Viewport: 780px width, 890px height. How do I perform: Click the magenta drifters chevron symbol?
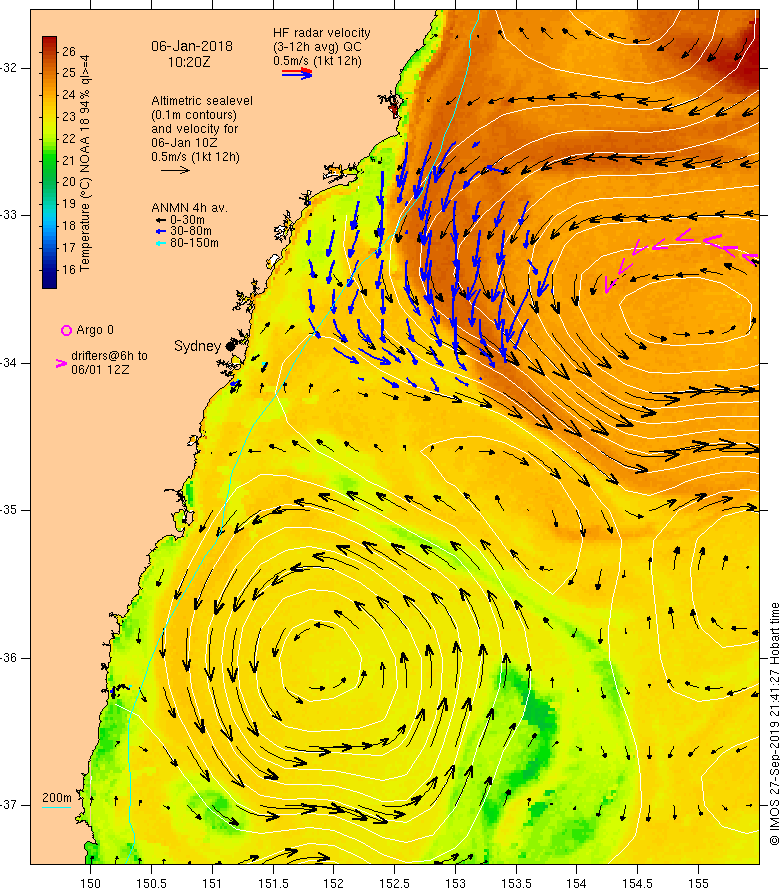[61, 364]
